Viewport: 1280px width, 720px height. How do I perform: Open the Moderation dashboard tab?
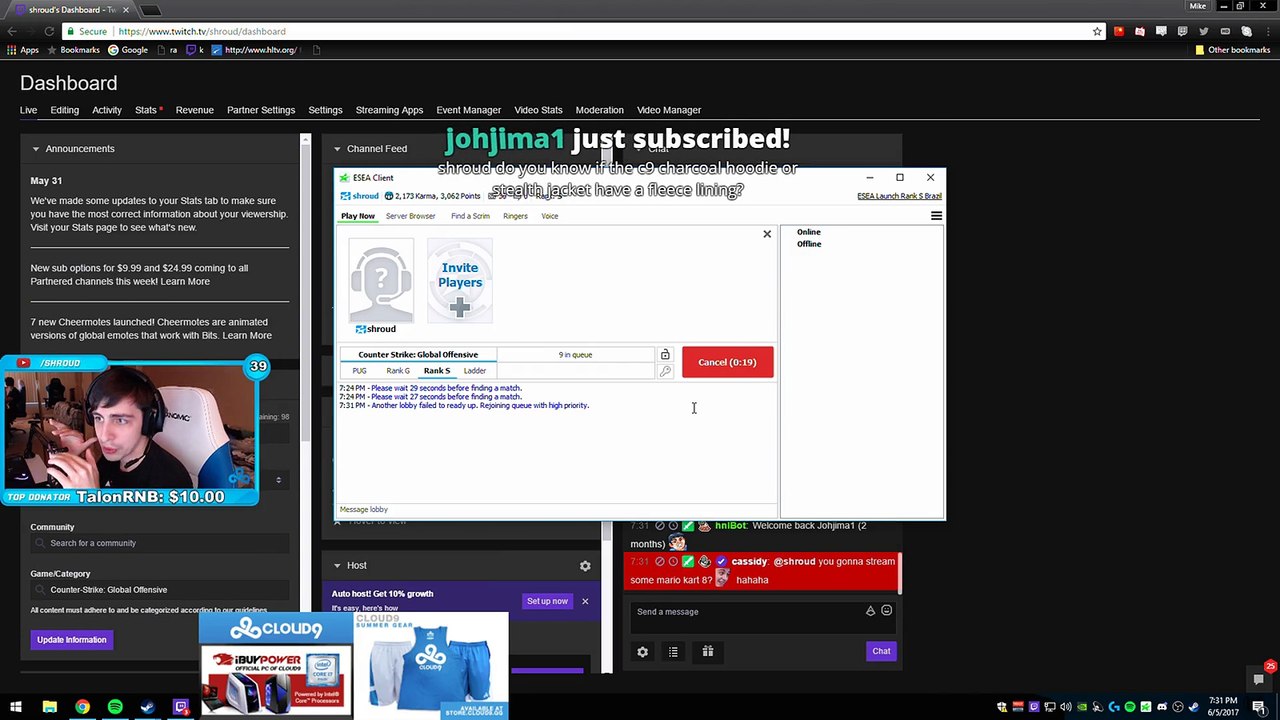600,110
